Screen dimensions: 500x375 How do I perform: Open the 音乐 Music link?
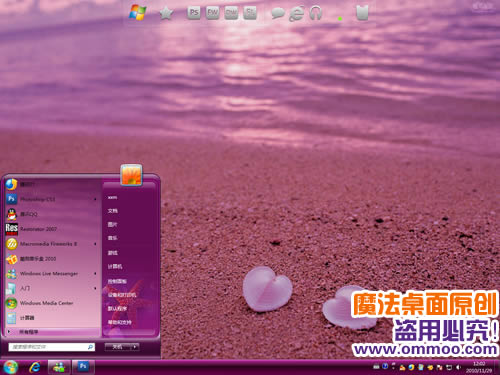(113, 238)
